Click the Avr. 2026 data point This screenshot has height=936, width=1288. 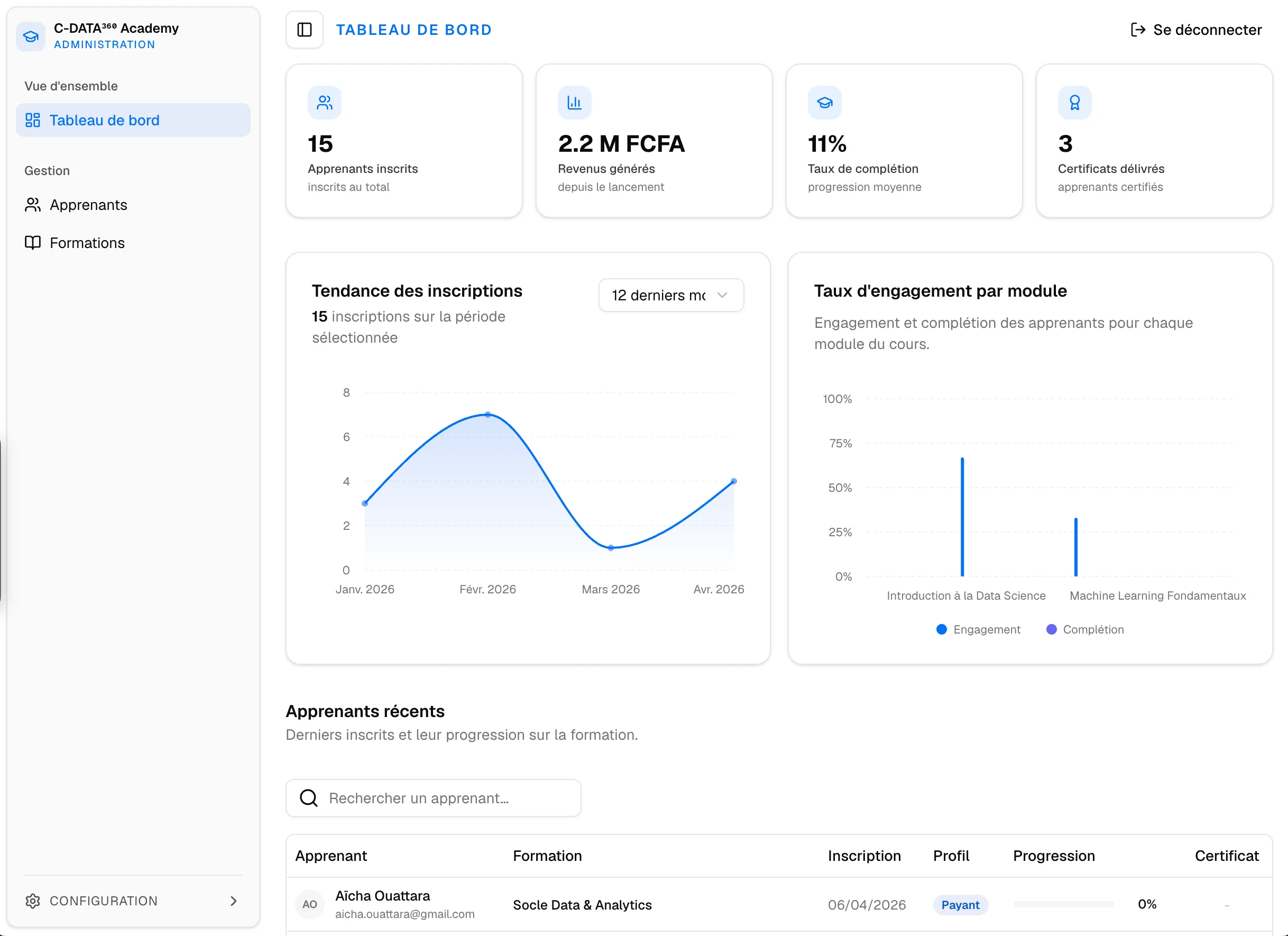(734, 481)
